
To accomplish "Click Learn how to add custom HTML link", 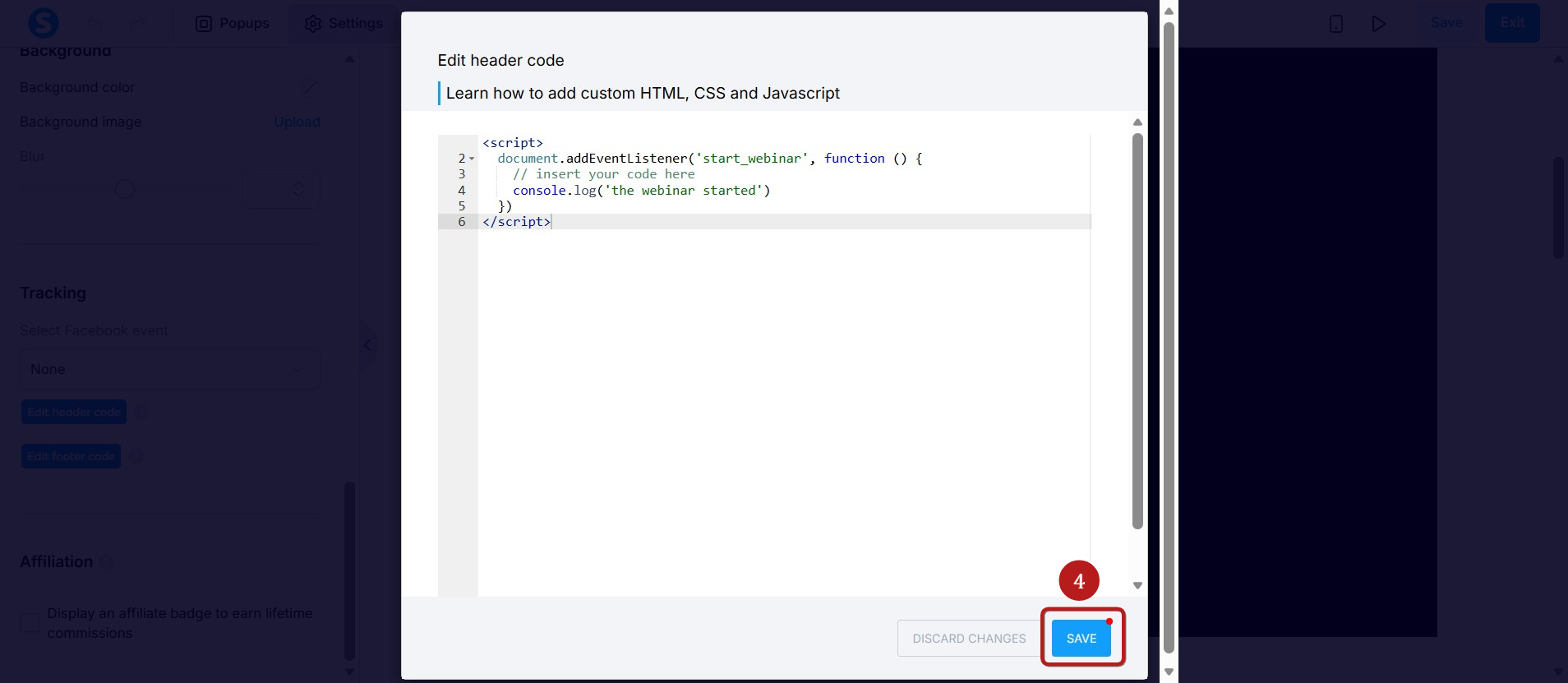I will tap(643, 93).
